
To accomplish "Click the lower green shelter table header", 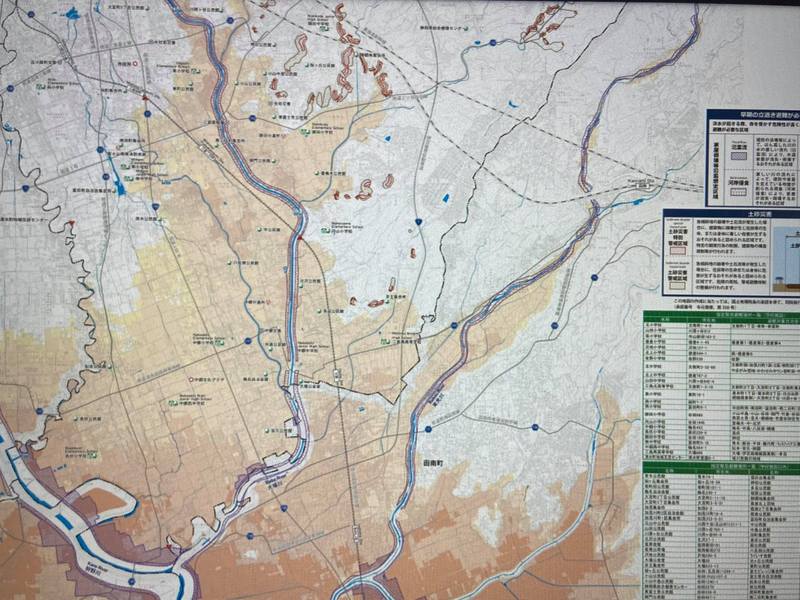I will (720, 467).
